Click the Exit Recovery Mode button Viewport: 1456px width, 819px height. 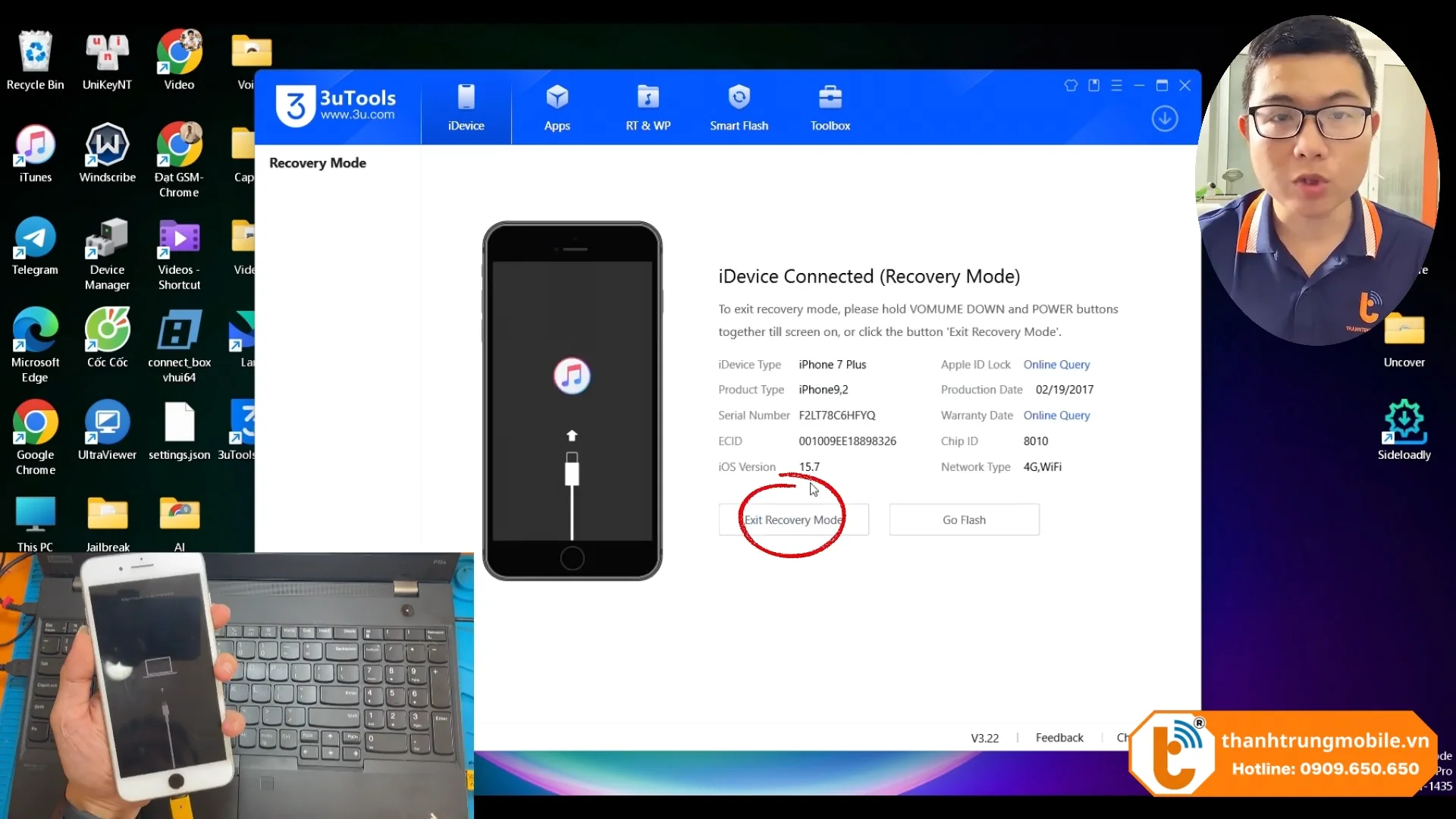click(x=793, y=520)
